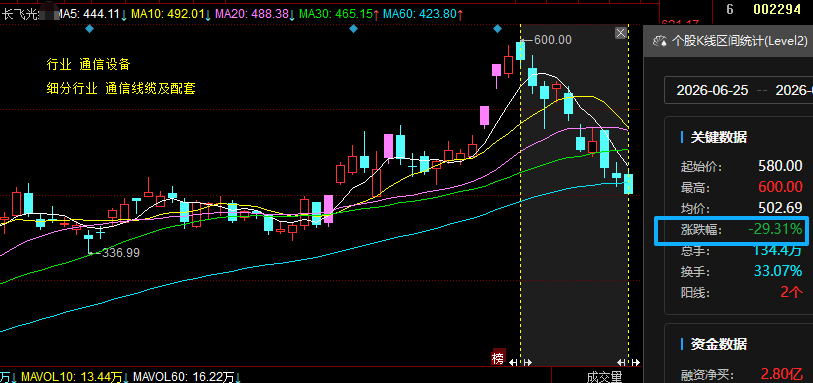Click the interval statistics panel header icon
The height and width of the screenshot is (383, 813).
[x=660, y=41]
